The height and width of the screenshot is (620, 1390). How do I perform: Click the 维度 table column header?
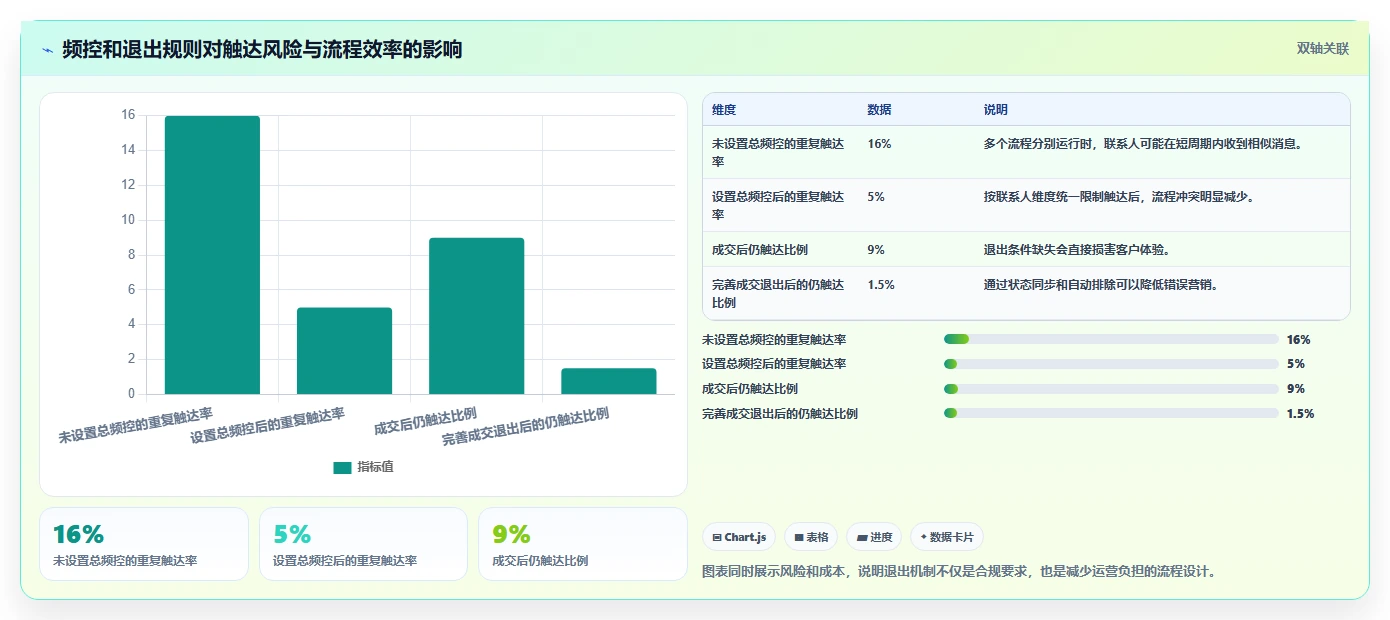pyautogui.click(x=724, y=110)
